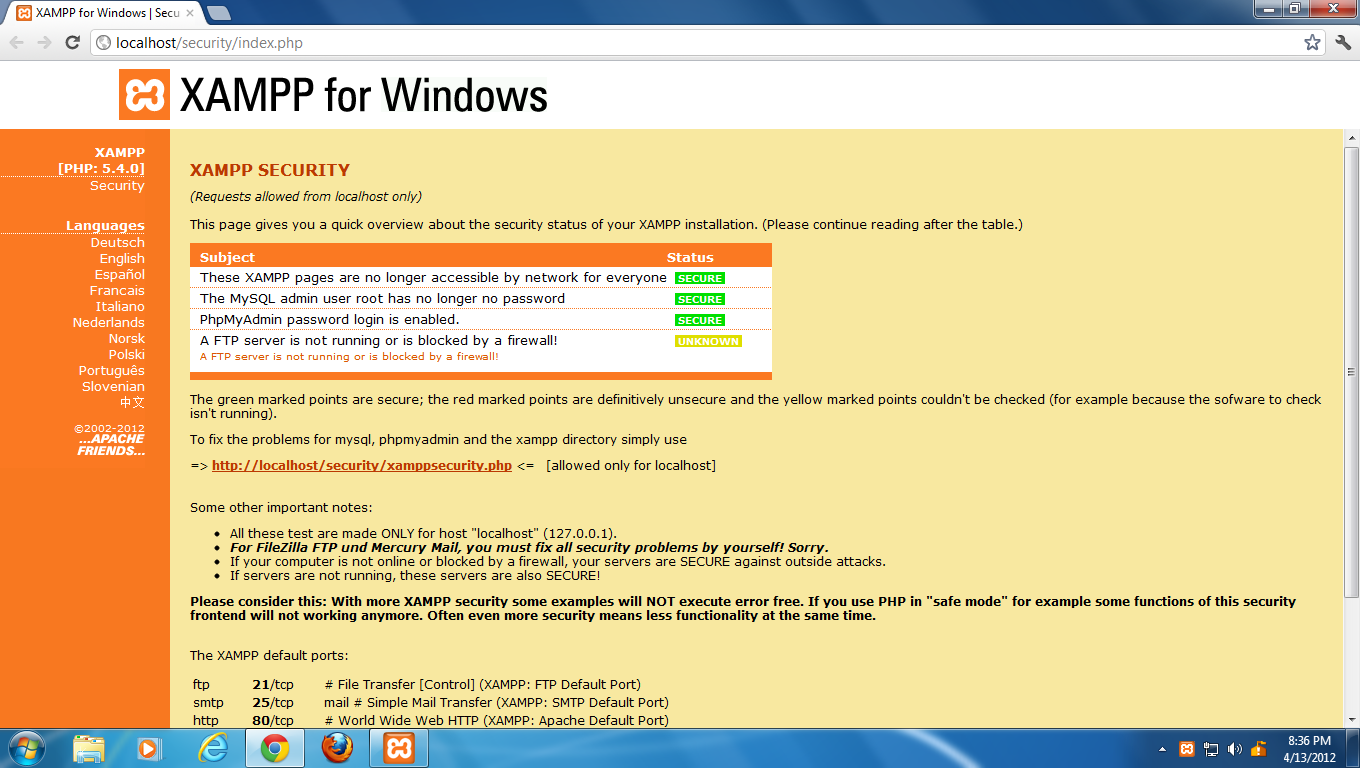Image resolution: width=1360 pixels, height=768 pixels.
Task: Click the ftp 21/tcp port entry
Action: [x=416, y=685]
